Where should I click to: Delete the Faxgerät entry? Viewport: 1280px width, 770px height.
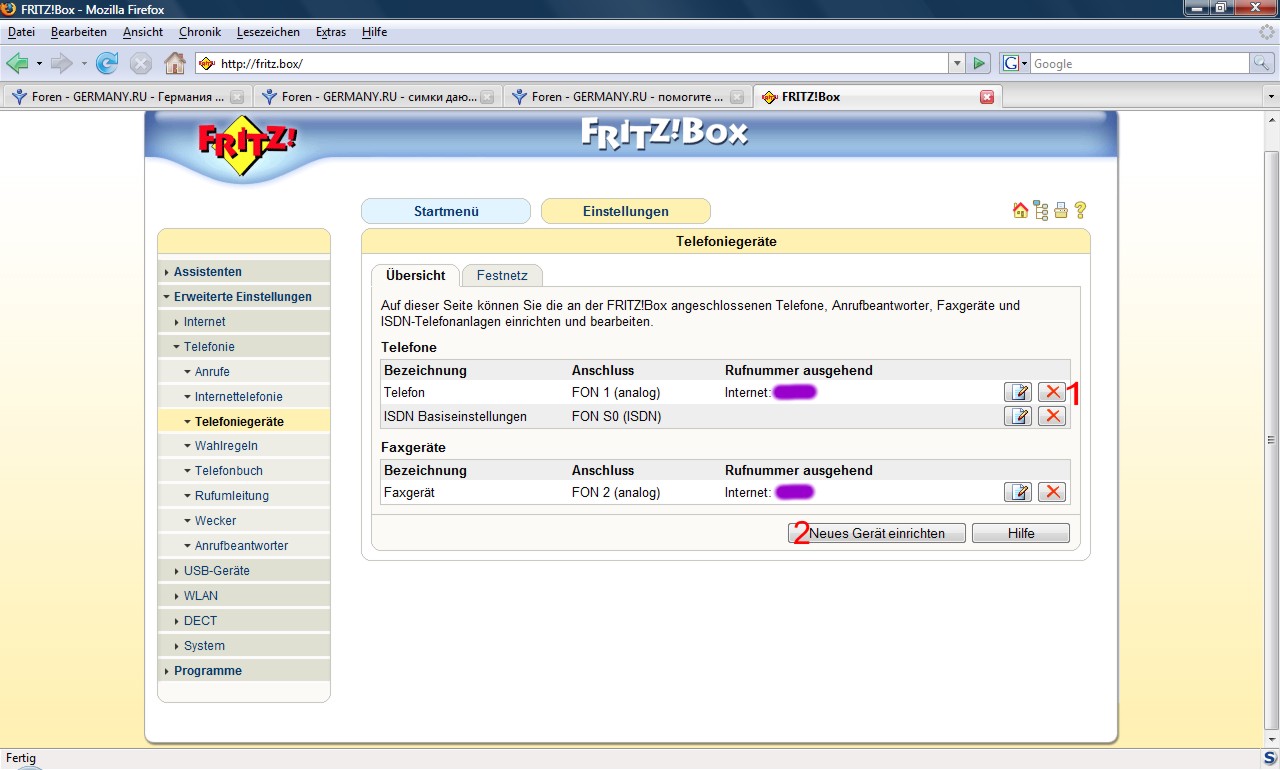[1052, 492]
